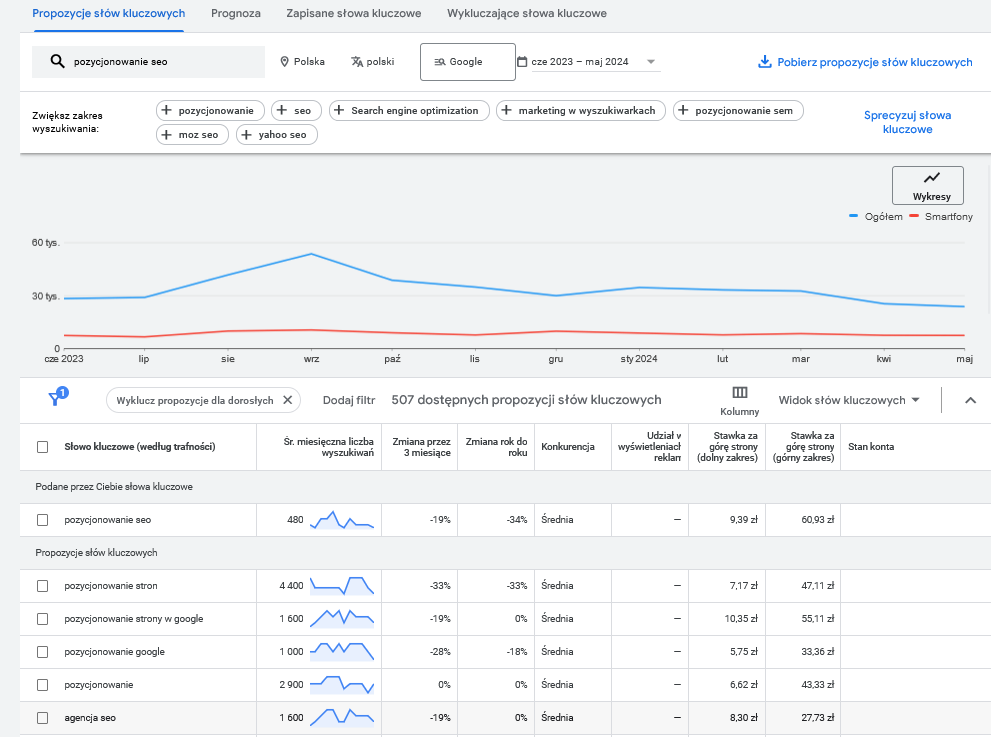Sort by Zmiana rok do roku column

coord(497,447)
